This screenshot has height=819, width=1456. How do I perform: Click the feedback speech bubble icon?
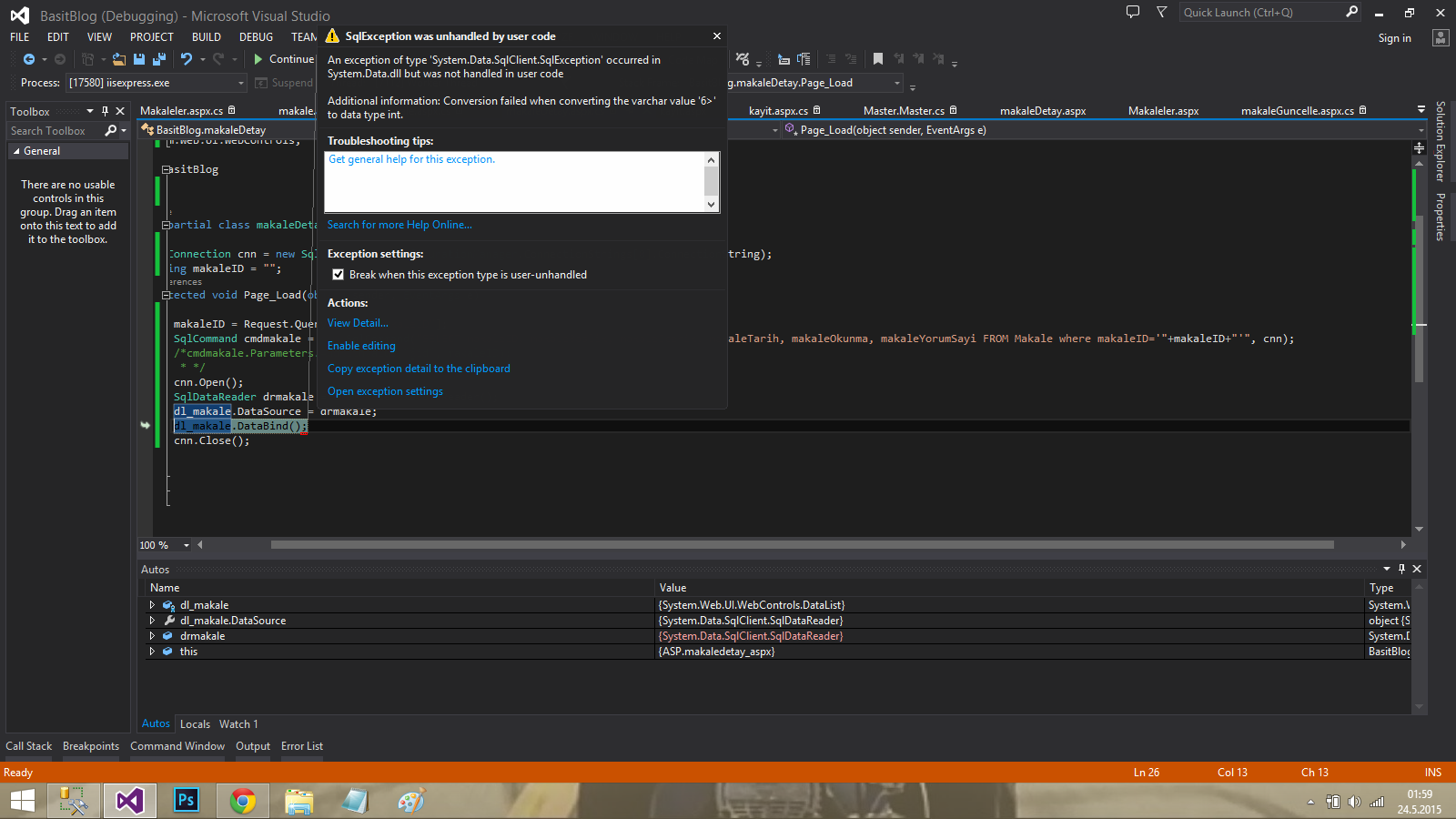tap(1133, 12)
